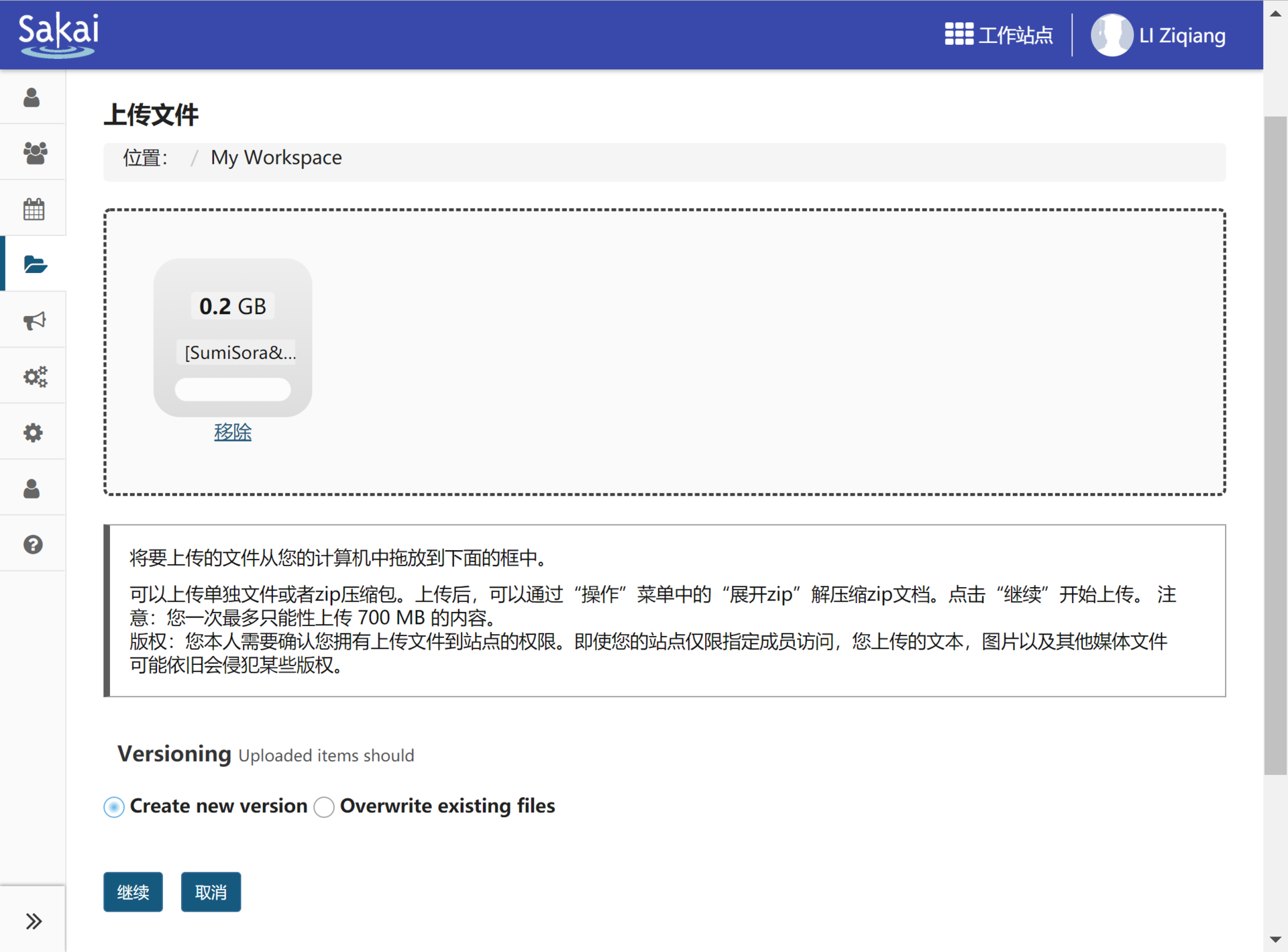Open the profile person icon in sidebar

[32, 97]
